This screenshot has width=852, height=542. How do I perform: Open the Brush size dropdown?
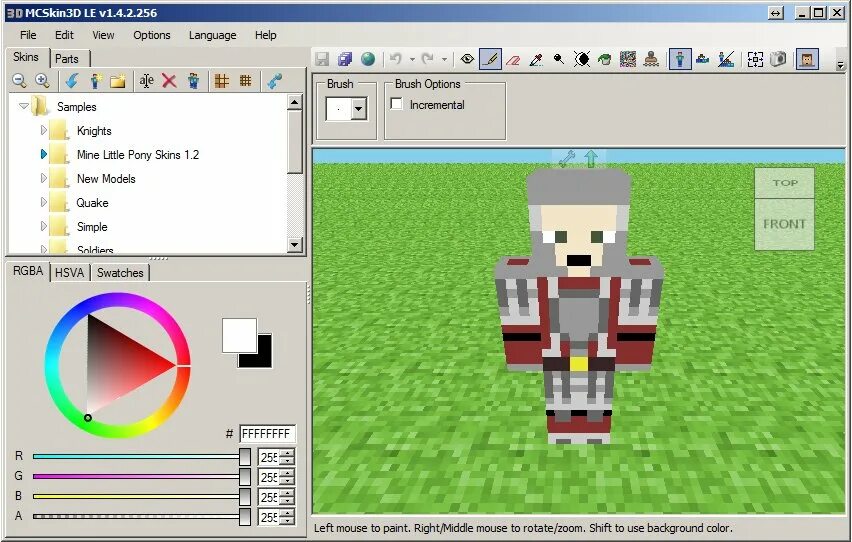coord(358,109)
